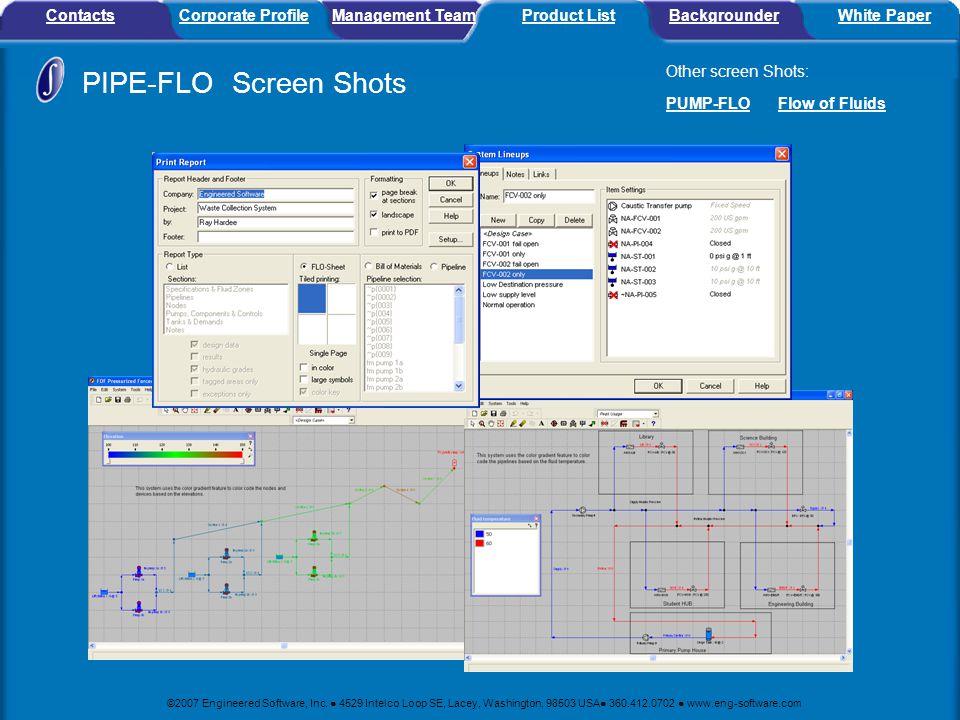Click the NA-ST-003 tank icon

coord(612,282)
